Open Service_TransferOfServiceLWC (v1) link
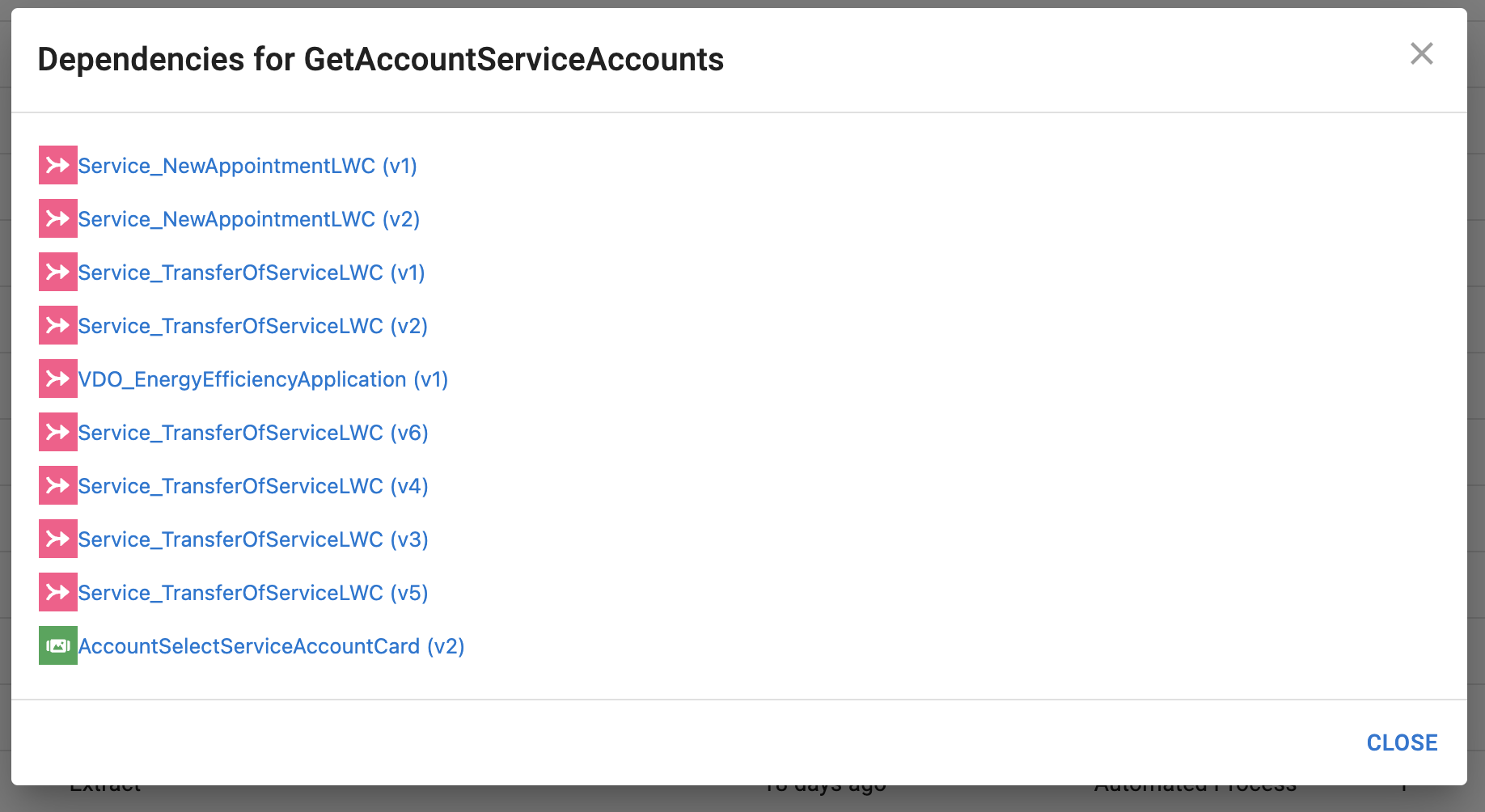Image resolution: width=1485 pixels, height=812 pixels. point(252,273)
